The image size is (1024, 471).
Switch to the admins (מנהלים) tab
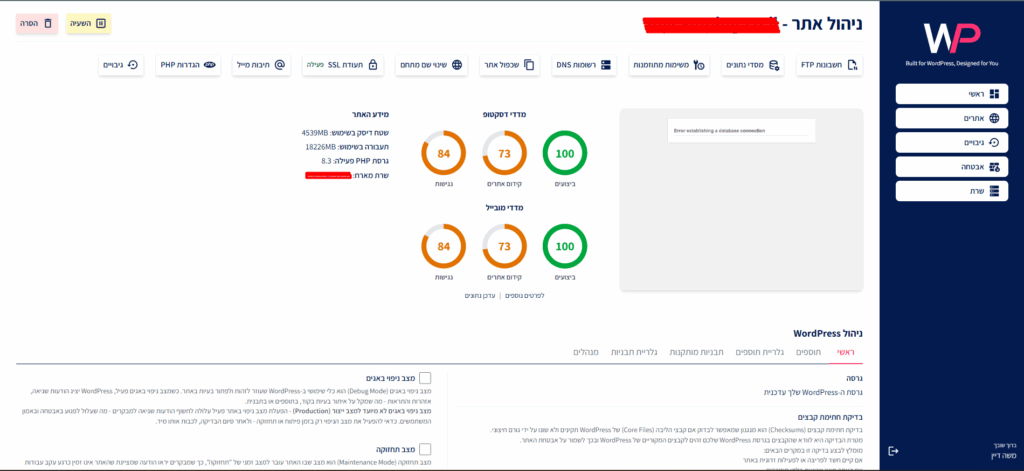tap(586, 352)
